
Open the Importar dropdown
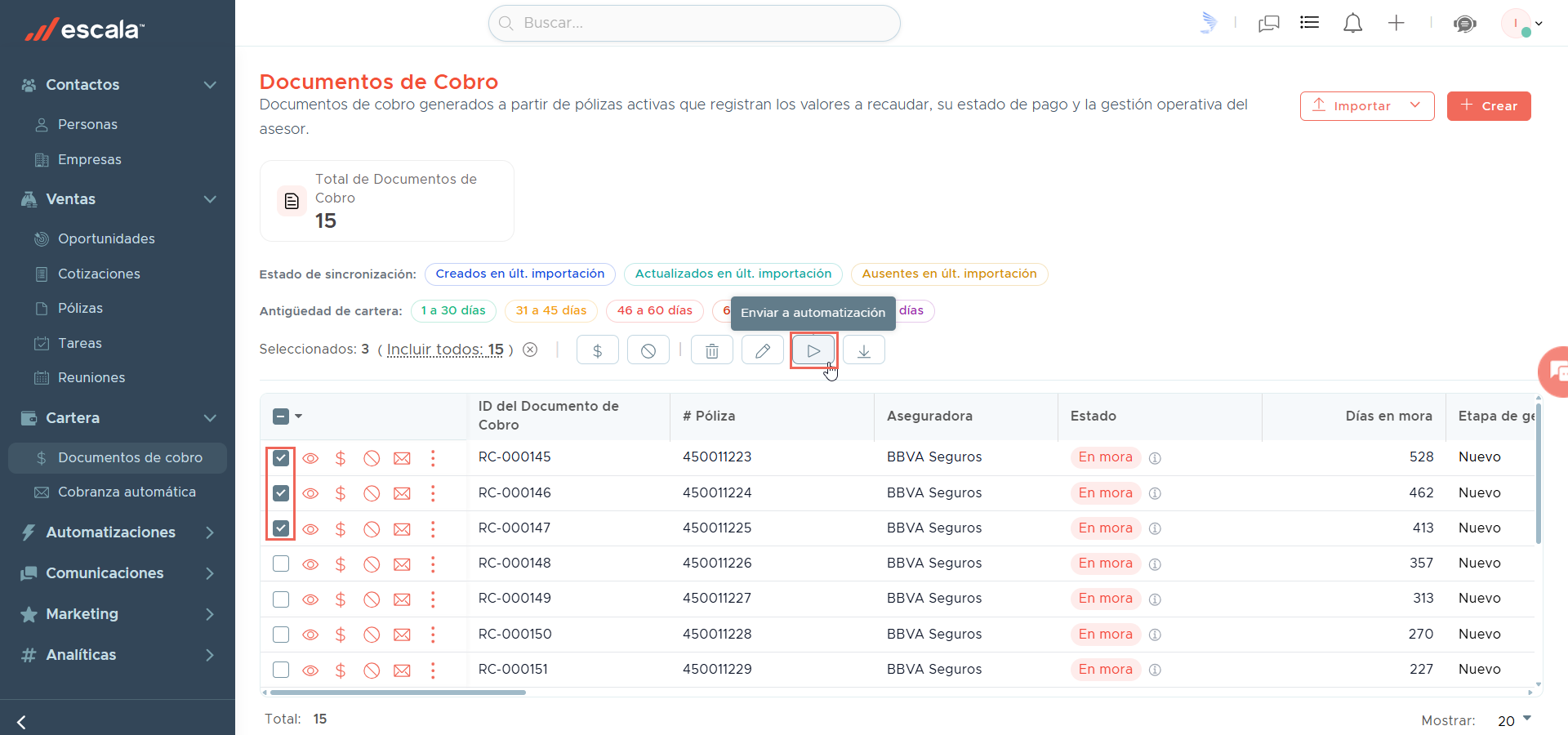tap(1367, 106)
